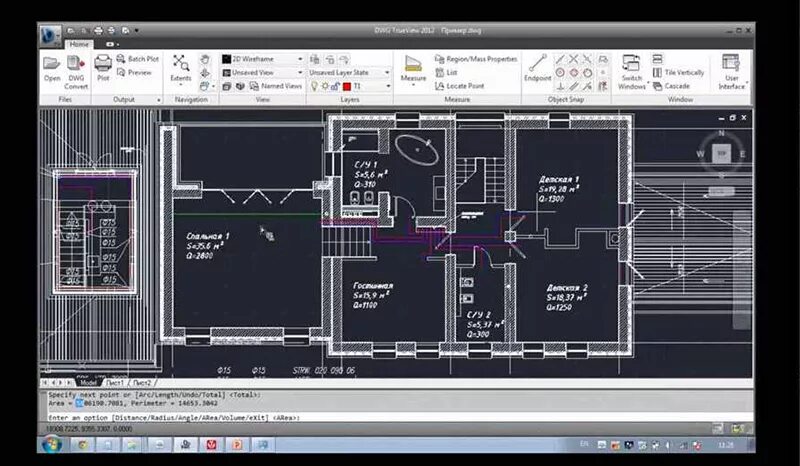Click the Quick Access open icon

[x=71, y=31]
